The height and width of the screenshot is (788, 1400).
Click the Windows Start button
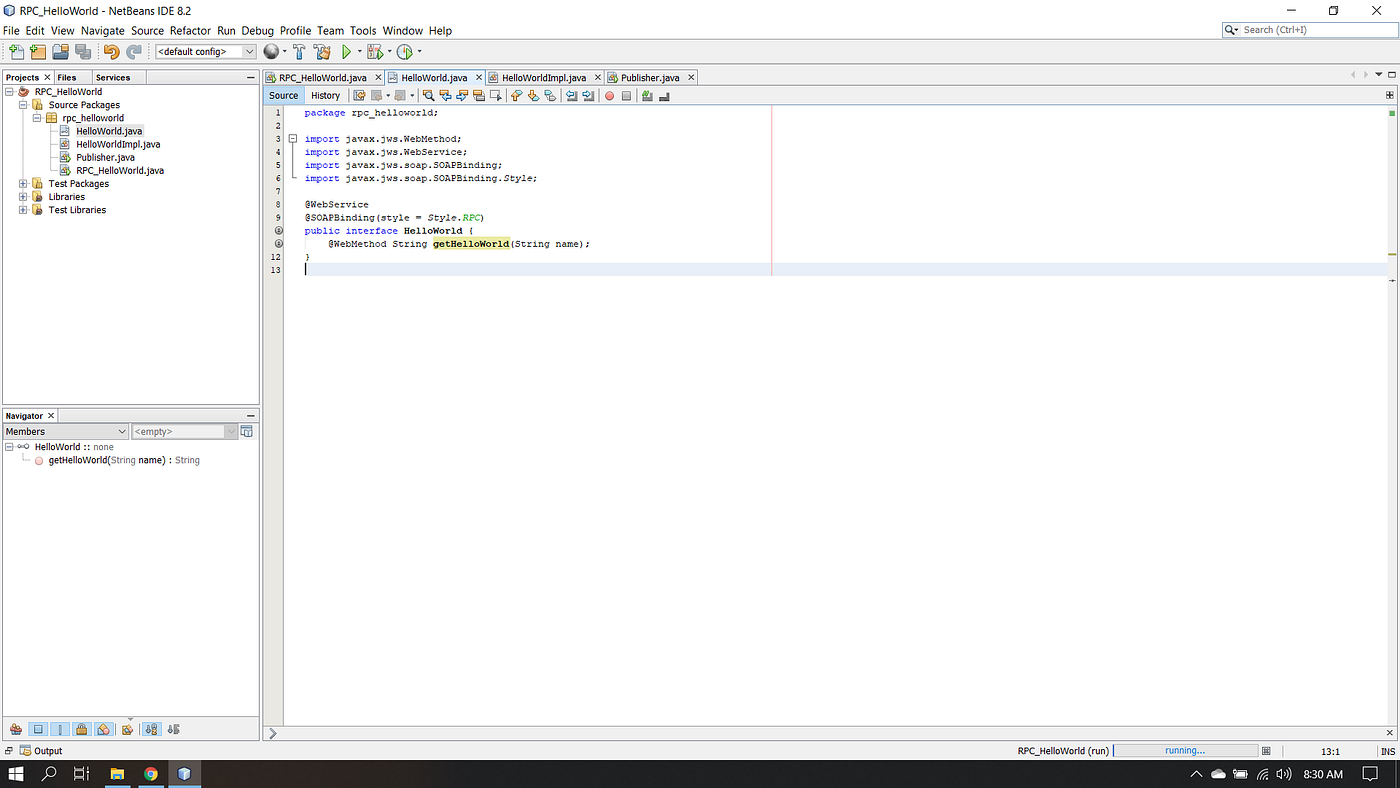click(x=15, y=774)
